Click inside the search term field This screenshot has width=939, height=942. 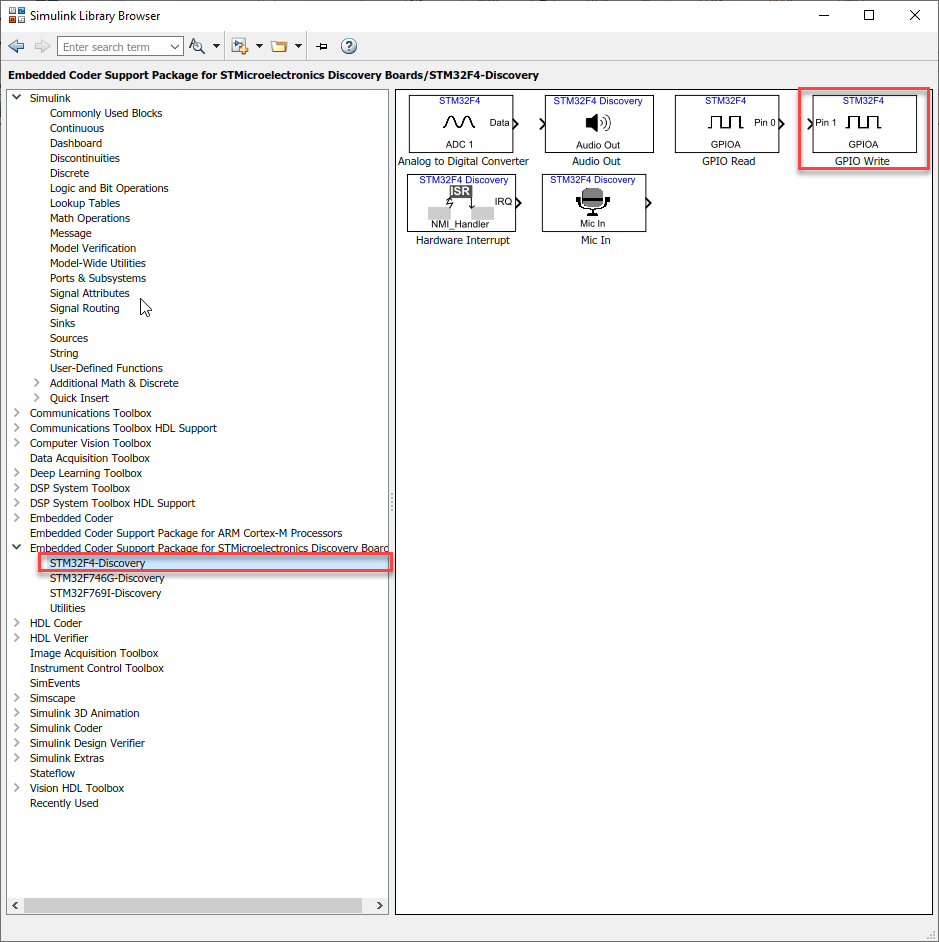coord(110,46)
